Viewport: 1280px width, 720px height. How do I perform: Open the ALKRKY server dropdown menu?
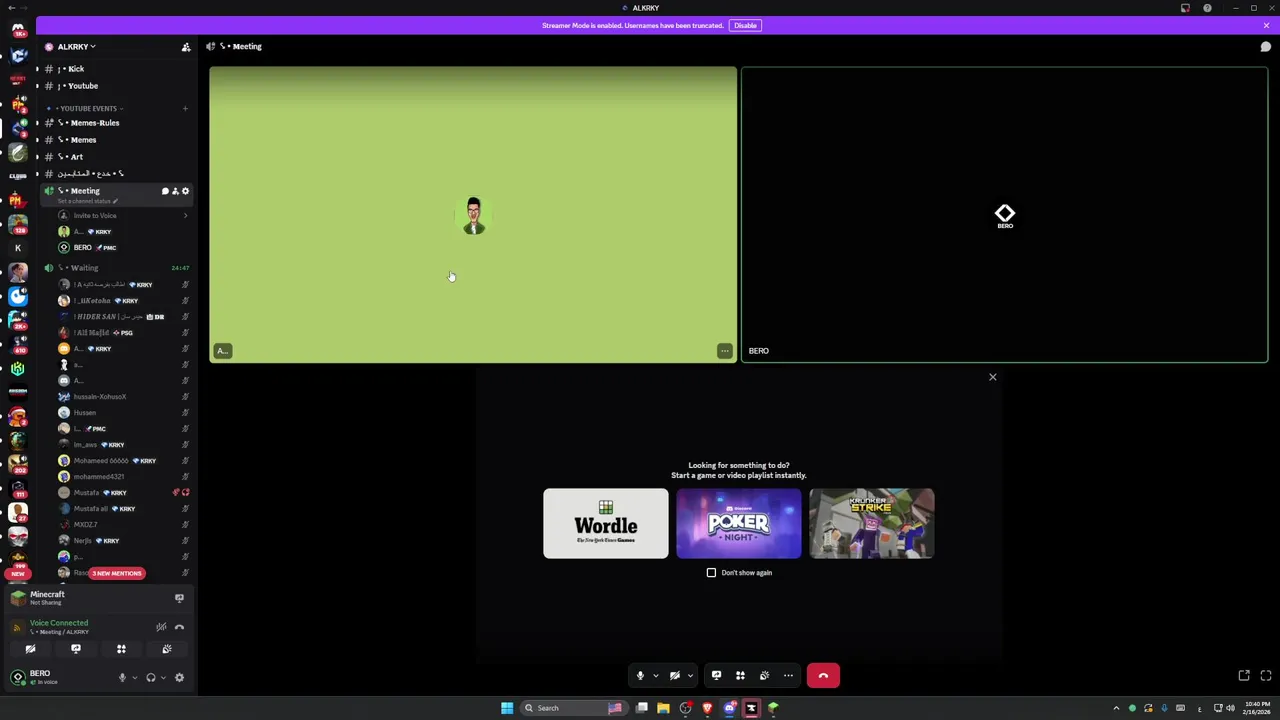coord(76,47)
